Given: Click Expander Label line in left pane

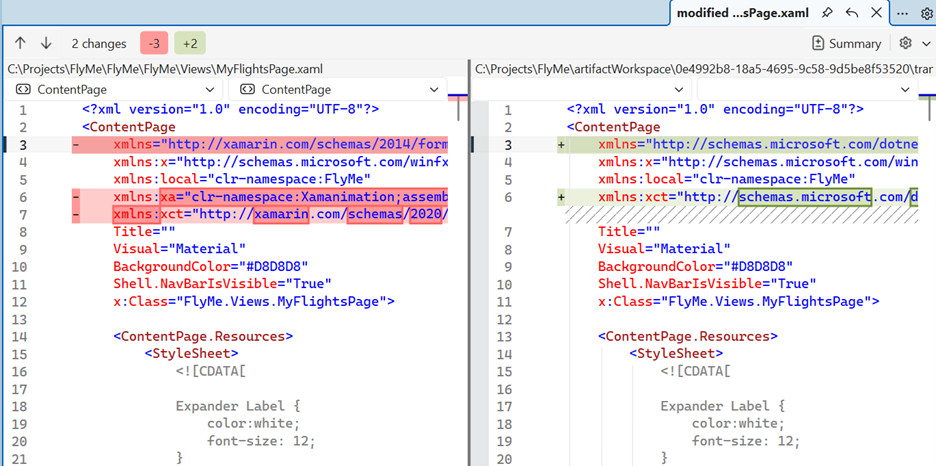Looking at the screenshot, I should click(238, 406).
